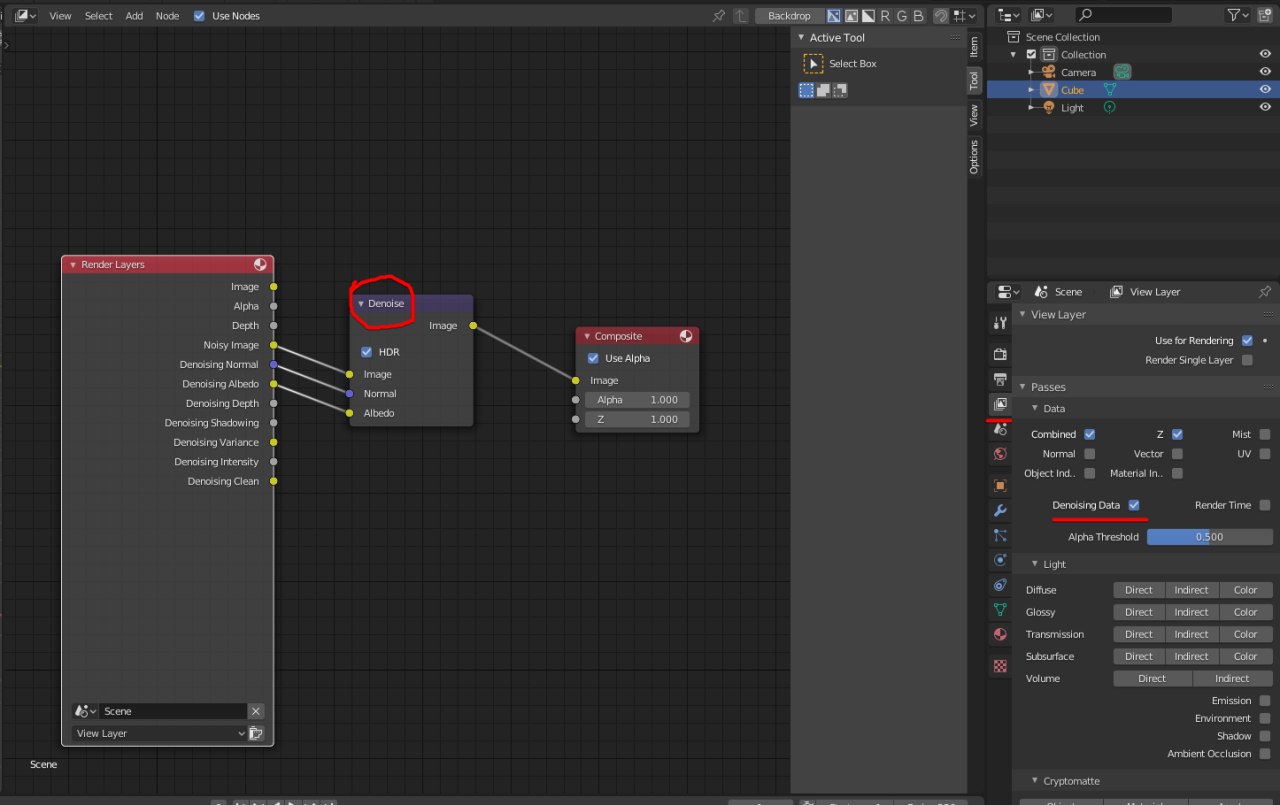The width and height of the screenshot is (1280, 805).
Task: Open the Object properties tab
Action: pos(999,486)
